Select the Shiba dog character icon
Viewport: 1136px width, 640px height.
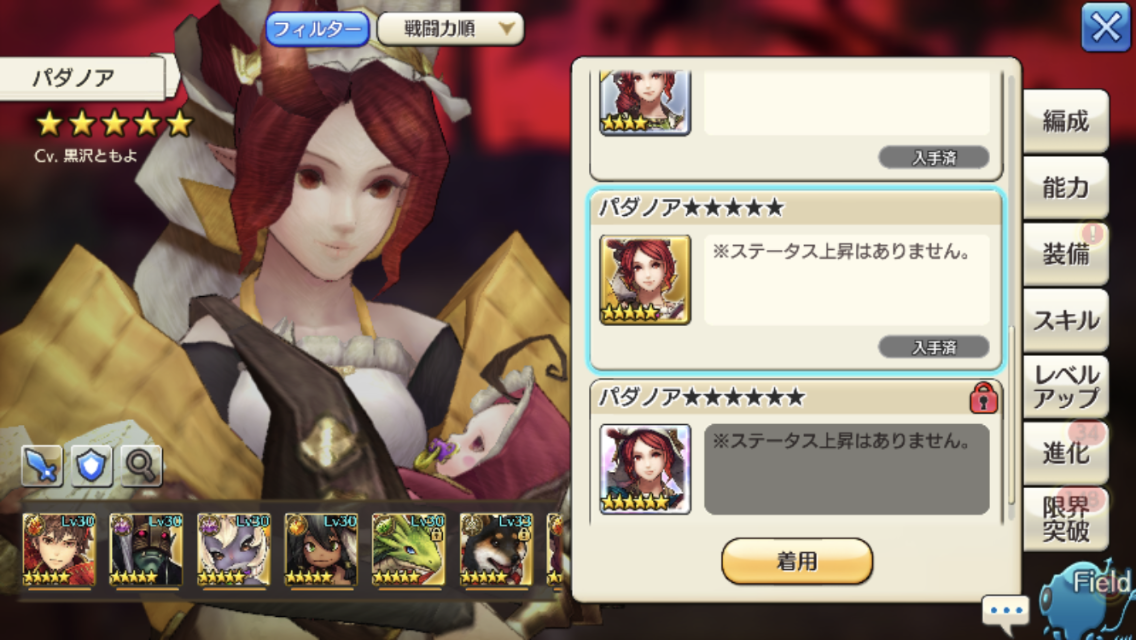496,549
